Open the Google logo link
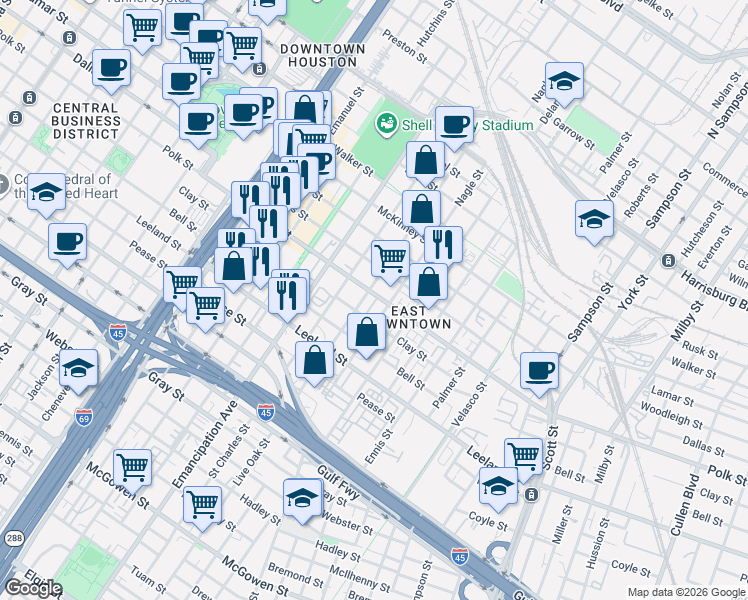The width and height of the screenshot is (748, 600). point(33,589)
